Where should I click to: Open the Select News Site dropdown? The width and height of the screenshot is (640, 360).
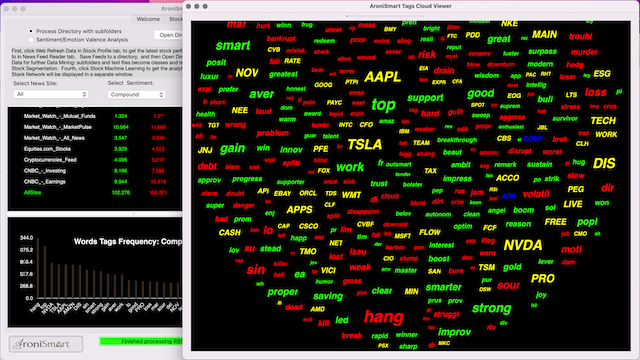point(51,94)
